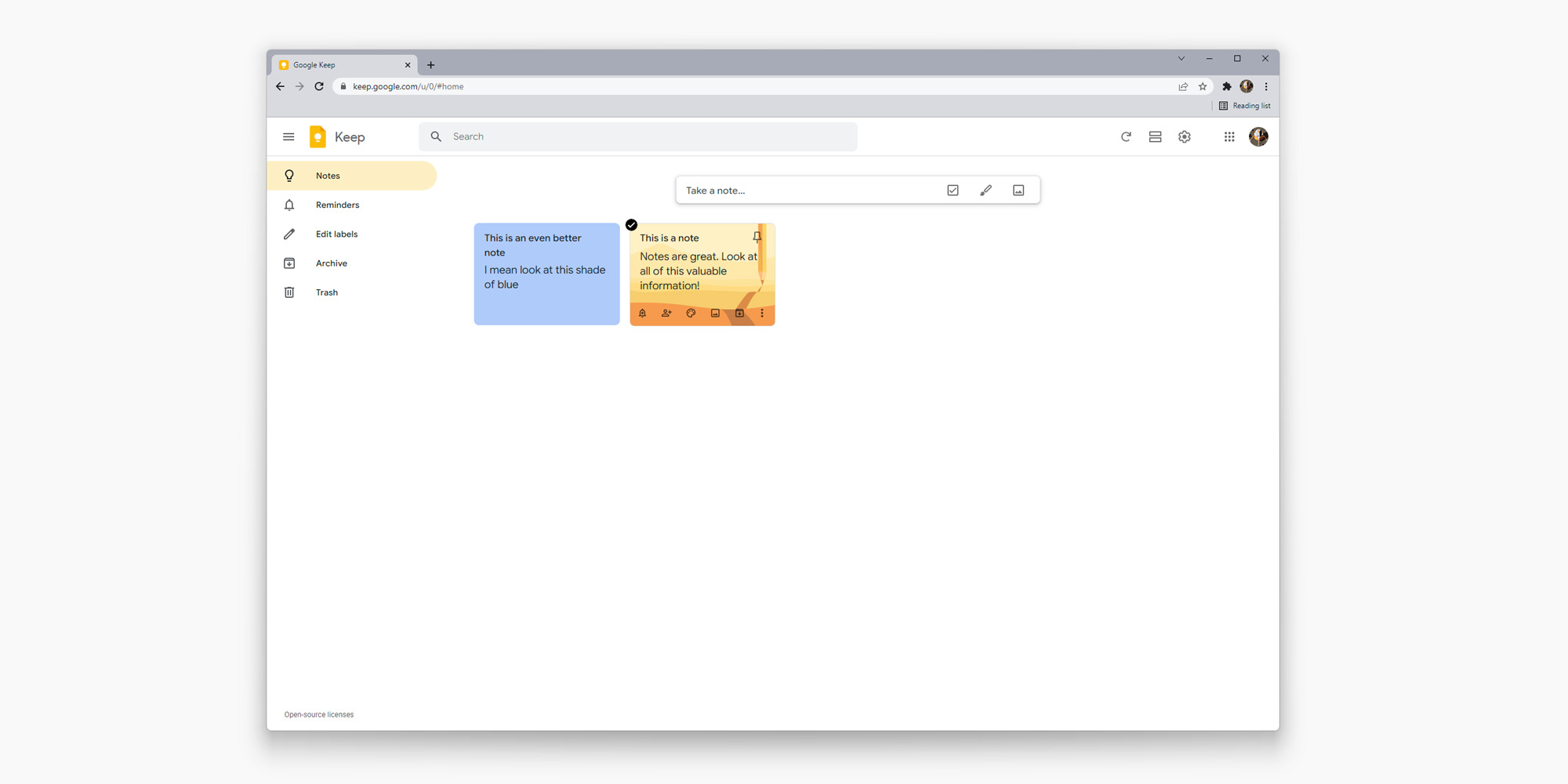Image resolution: width=1568 pixels, height=784 pixels.
Task: Set a reminder on 'This is a note'
Action: (x=642, y=313)
